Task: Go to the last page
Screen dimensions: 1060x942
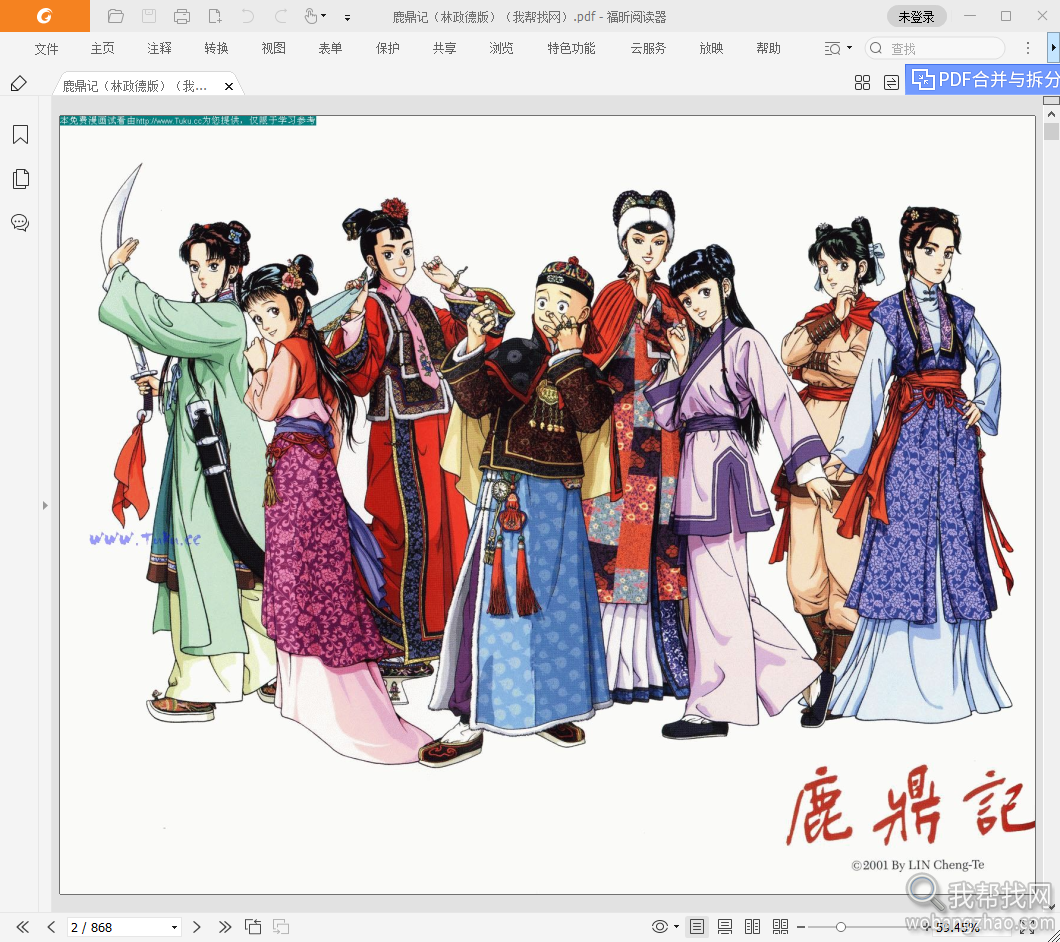Action: (x=225, y=926)
